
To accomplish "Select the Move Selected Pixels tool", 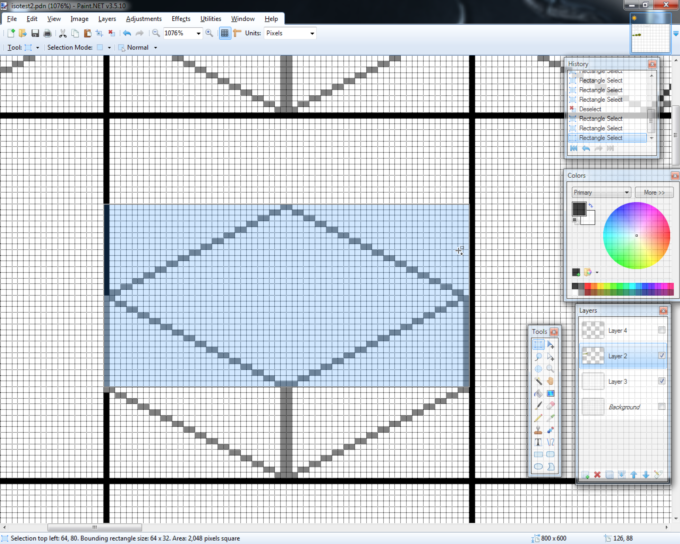I will coord(550,345).
